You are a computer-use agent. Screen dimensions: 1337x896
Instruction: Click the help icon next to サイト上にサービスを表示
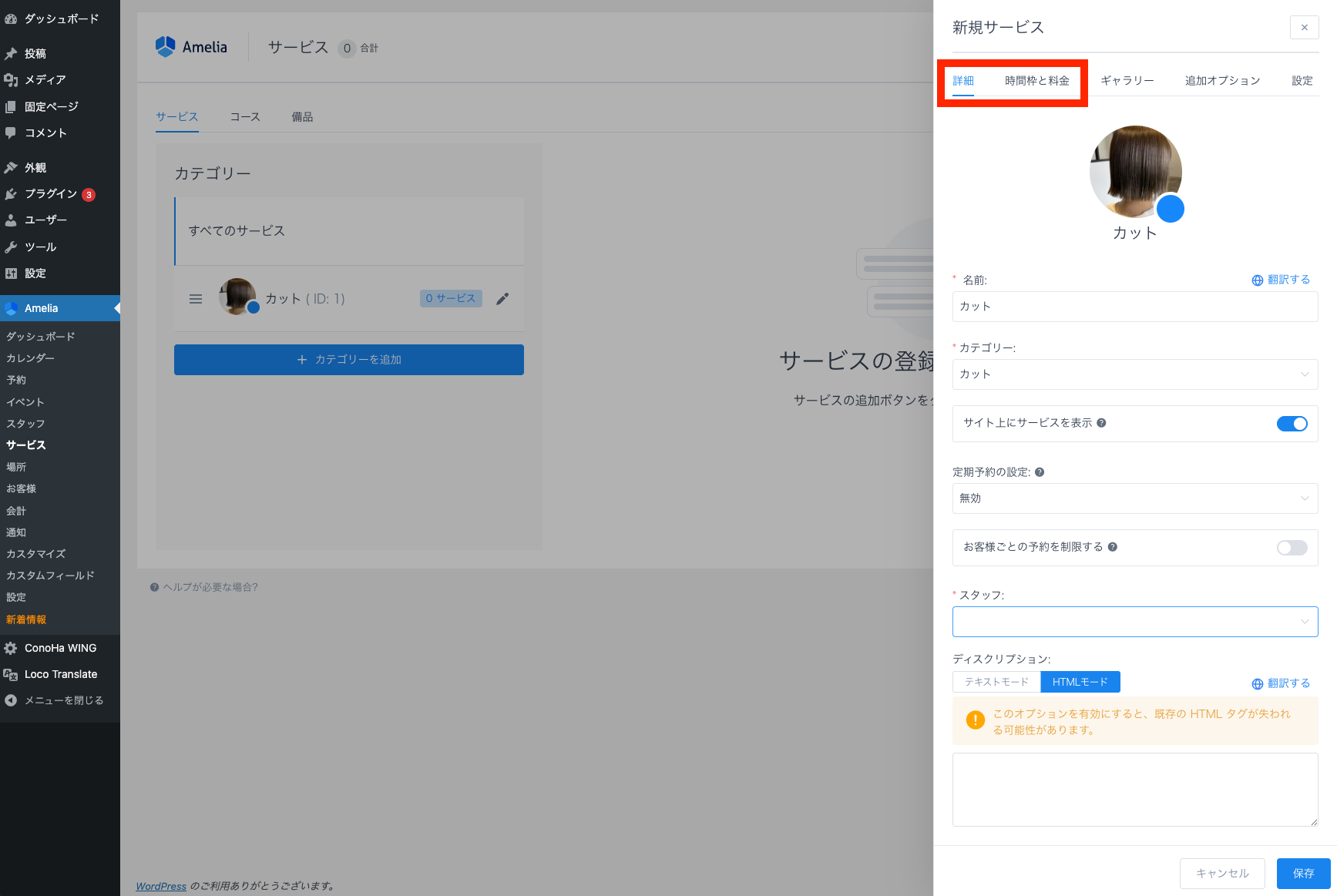click(1101, 423)
